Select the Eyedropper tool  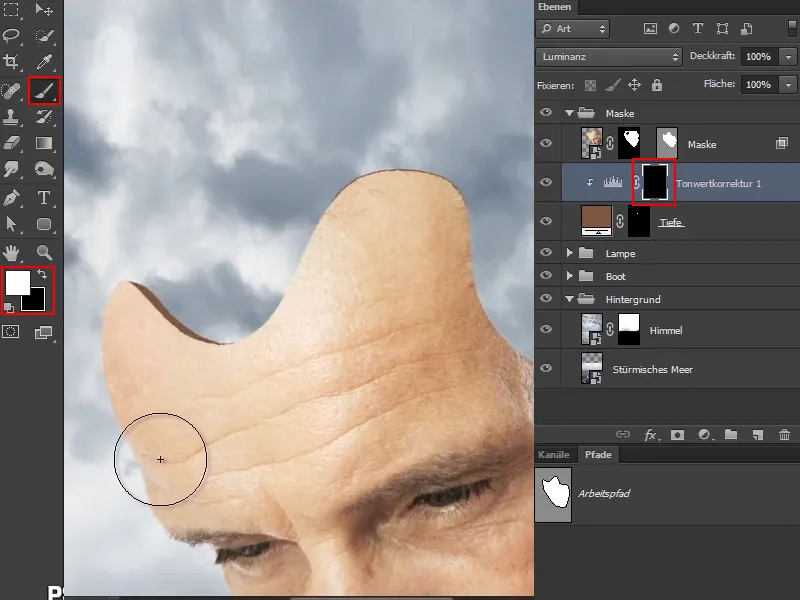point(44,62)
